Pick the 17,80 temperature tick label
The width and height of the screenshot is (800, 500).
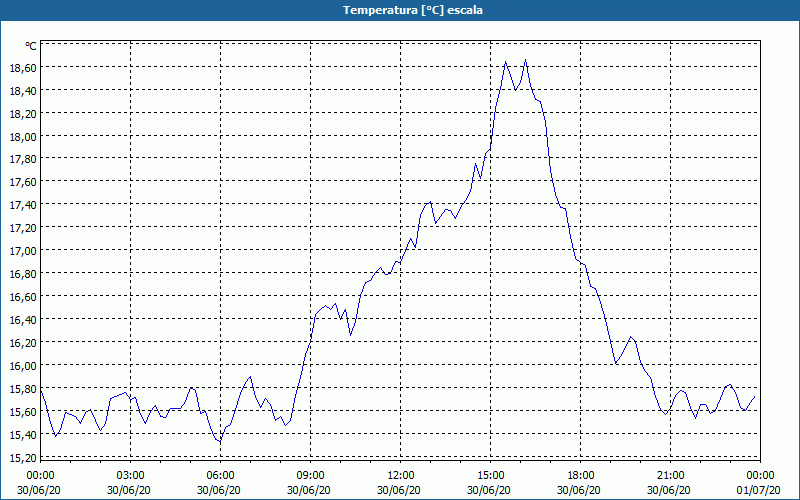click(x=23, y=159)
